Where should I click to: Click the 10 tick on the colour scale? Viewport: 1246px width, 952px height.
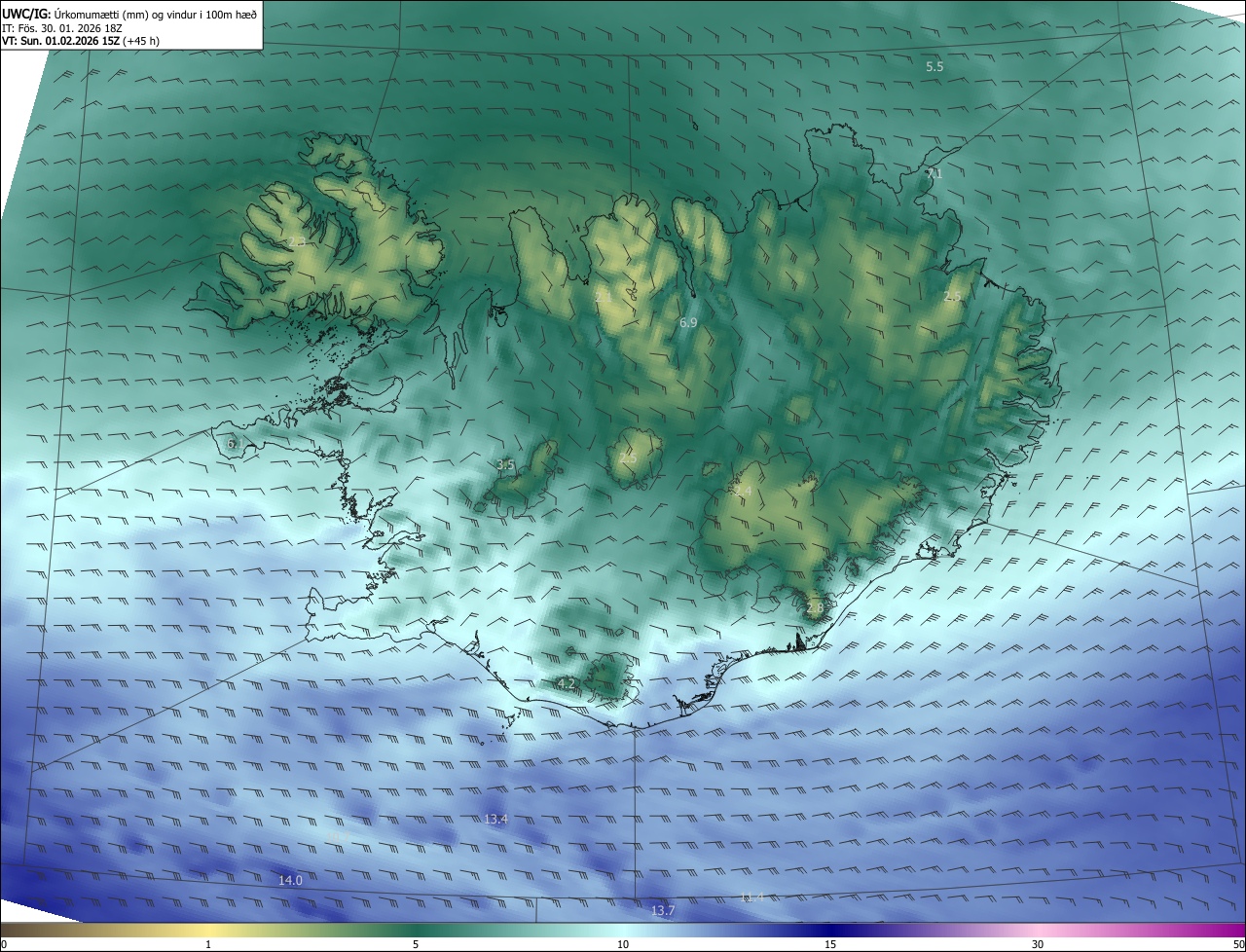[623, 944]
